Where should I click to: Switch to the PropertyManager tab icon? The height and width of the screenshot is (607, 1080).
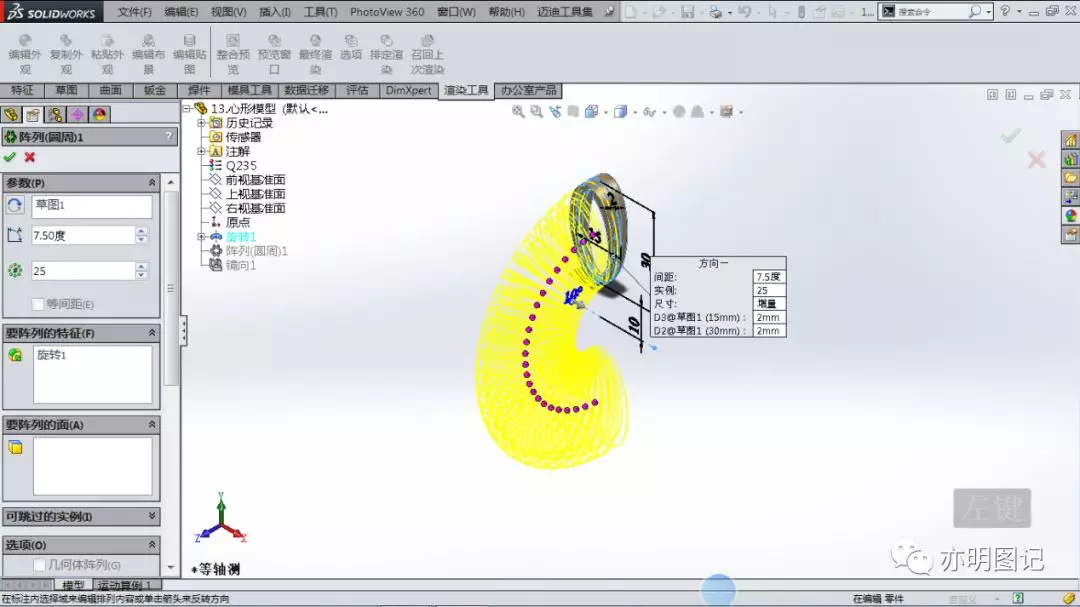(x=33, y=114)
